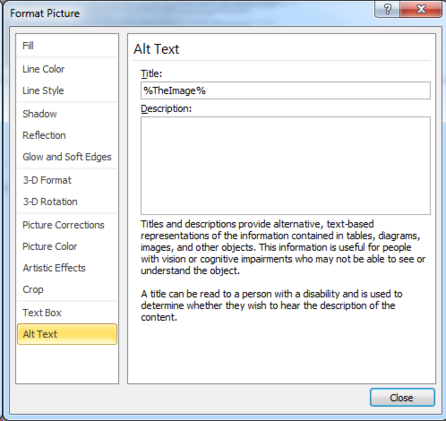The image size is (446, 421).
Task: Select Line Color in the sidebar
Action: point(67,69)
